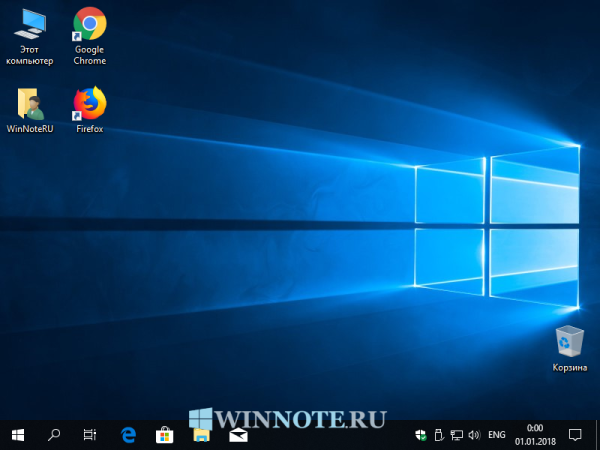Open the clock and date calendar
Screen dimensions: 600x450
click(534, 435)
